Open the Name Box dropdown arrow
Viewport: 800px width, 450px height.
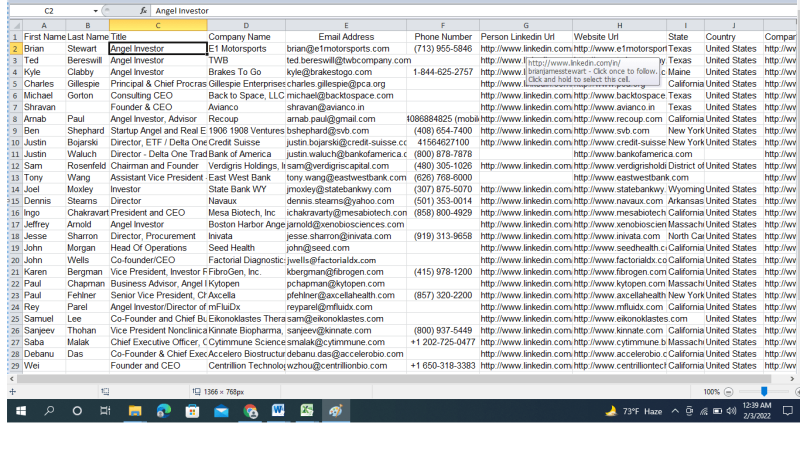point(95,11)
